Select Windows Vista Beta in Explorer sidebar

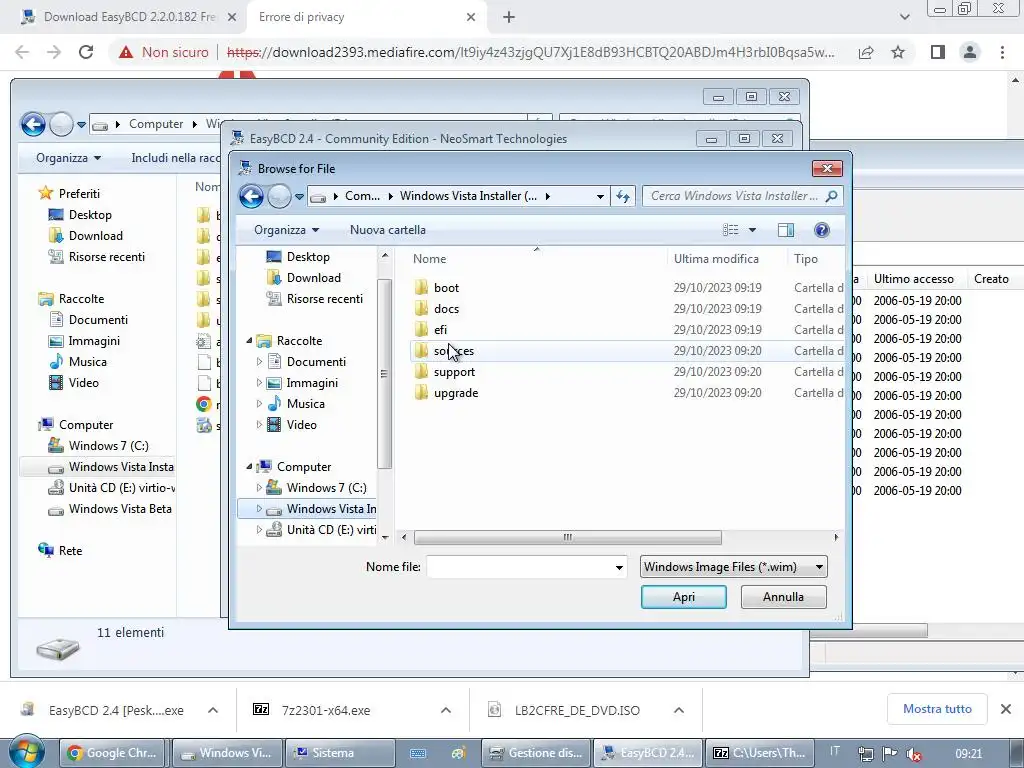click(120, 509)
